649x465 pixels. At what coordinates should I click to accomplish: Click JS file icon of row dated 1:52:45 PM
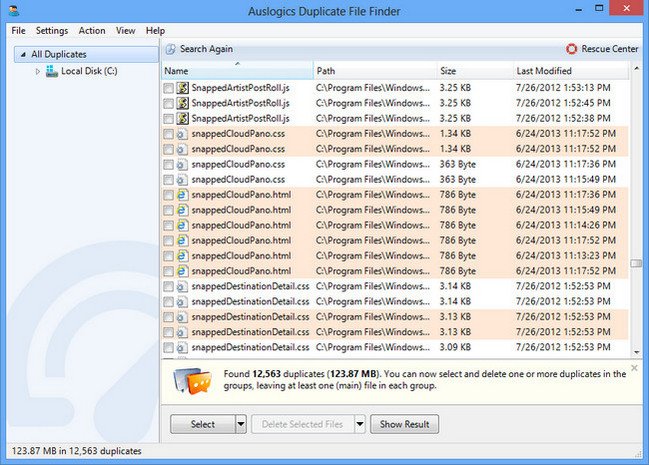pyautogui.click(x=183, y=103)
